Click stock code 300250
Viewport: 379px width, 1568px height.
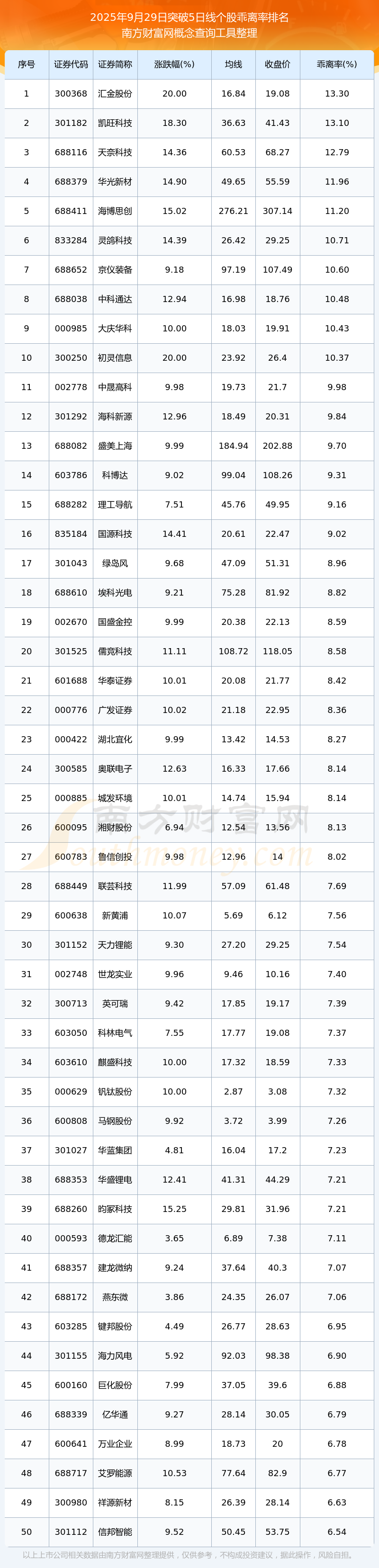pos(71,358)
